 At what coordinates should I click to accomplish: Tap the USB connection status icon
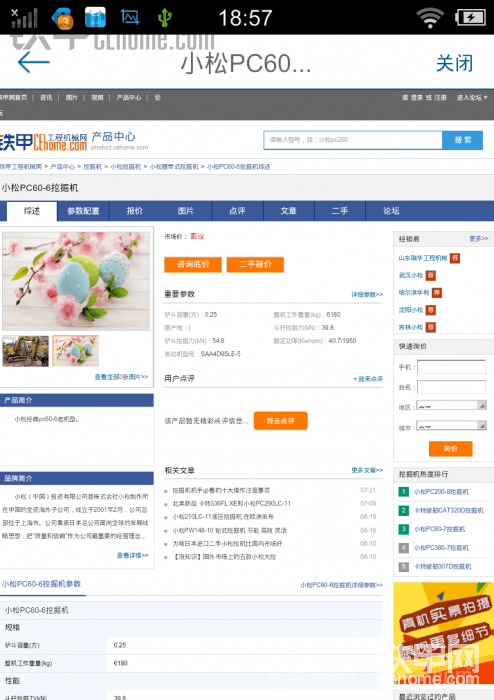pos(165,18)
